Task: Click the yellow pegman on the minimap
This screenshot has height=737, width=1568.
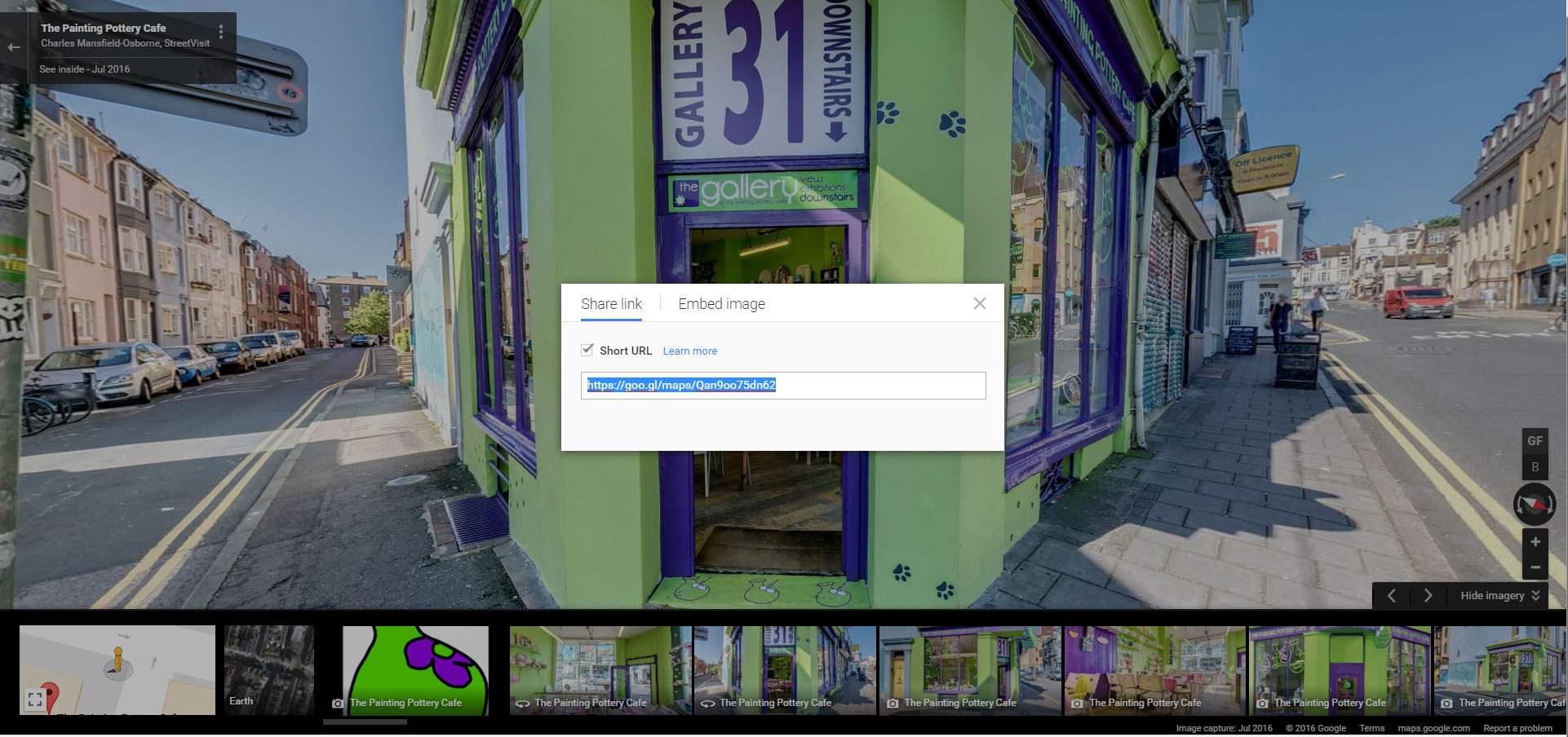Action: point(117,661)
